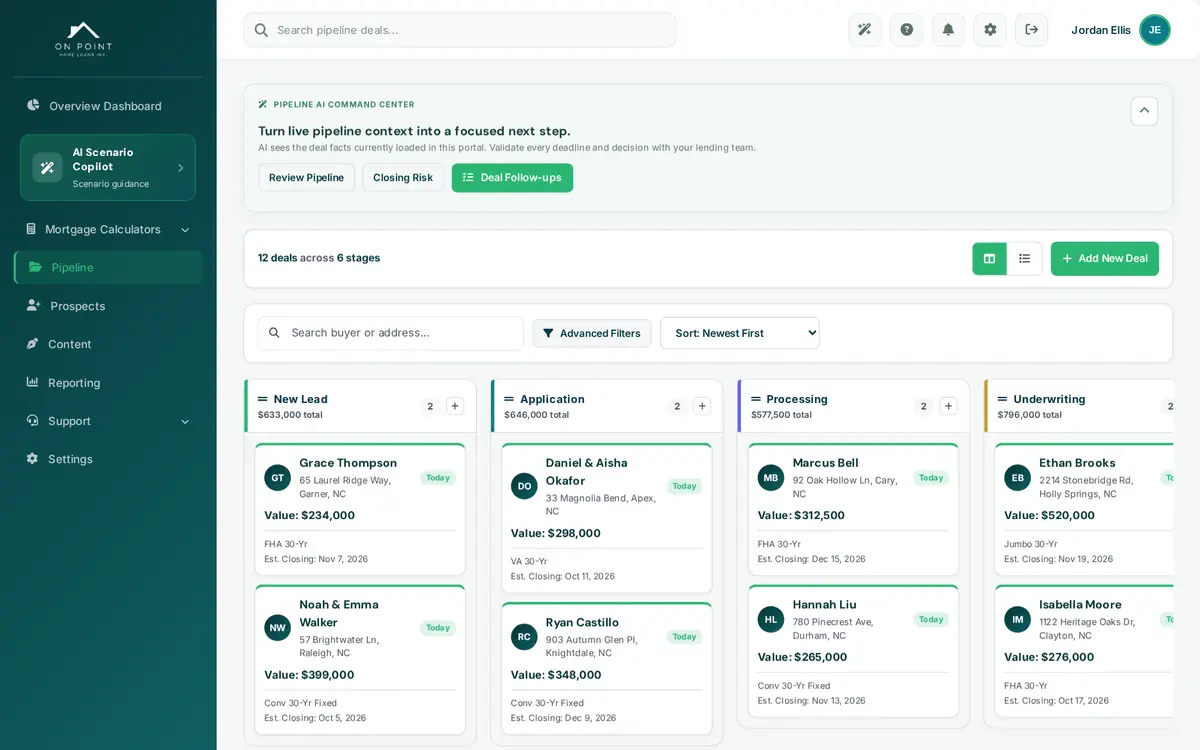Open Noah & Emma Walker deal name

click(x=340, y=613)
